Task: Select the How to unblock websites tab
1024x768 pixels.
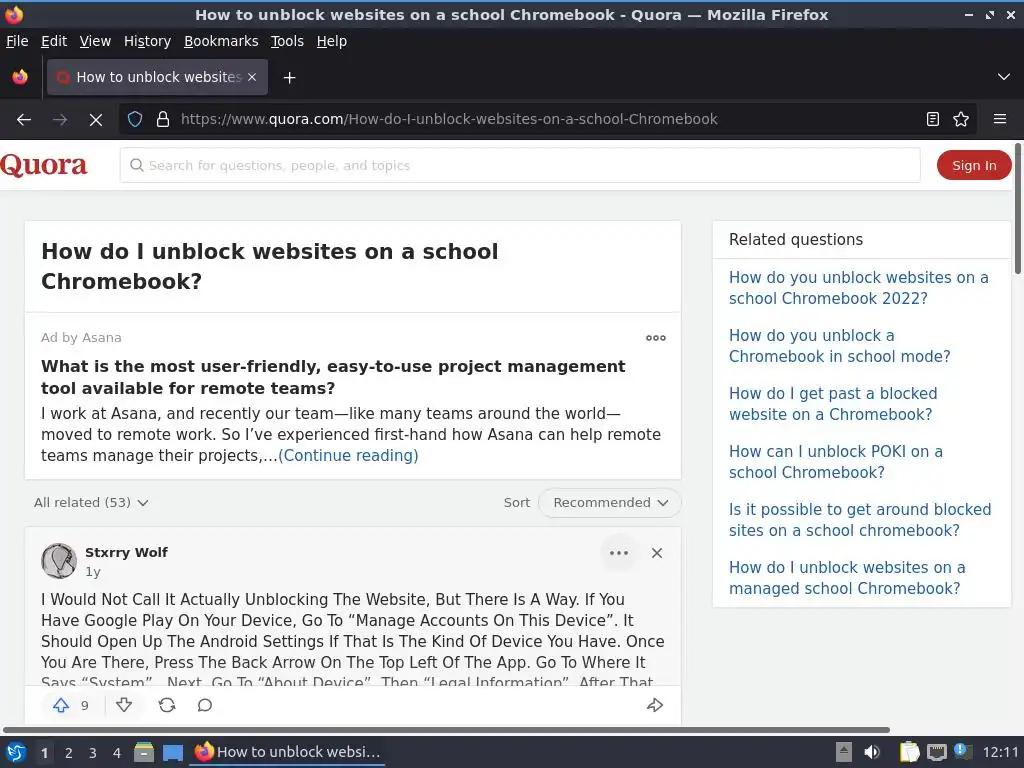Action: [157, 77]
